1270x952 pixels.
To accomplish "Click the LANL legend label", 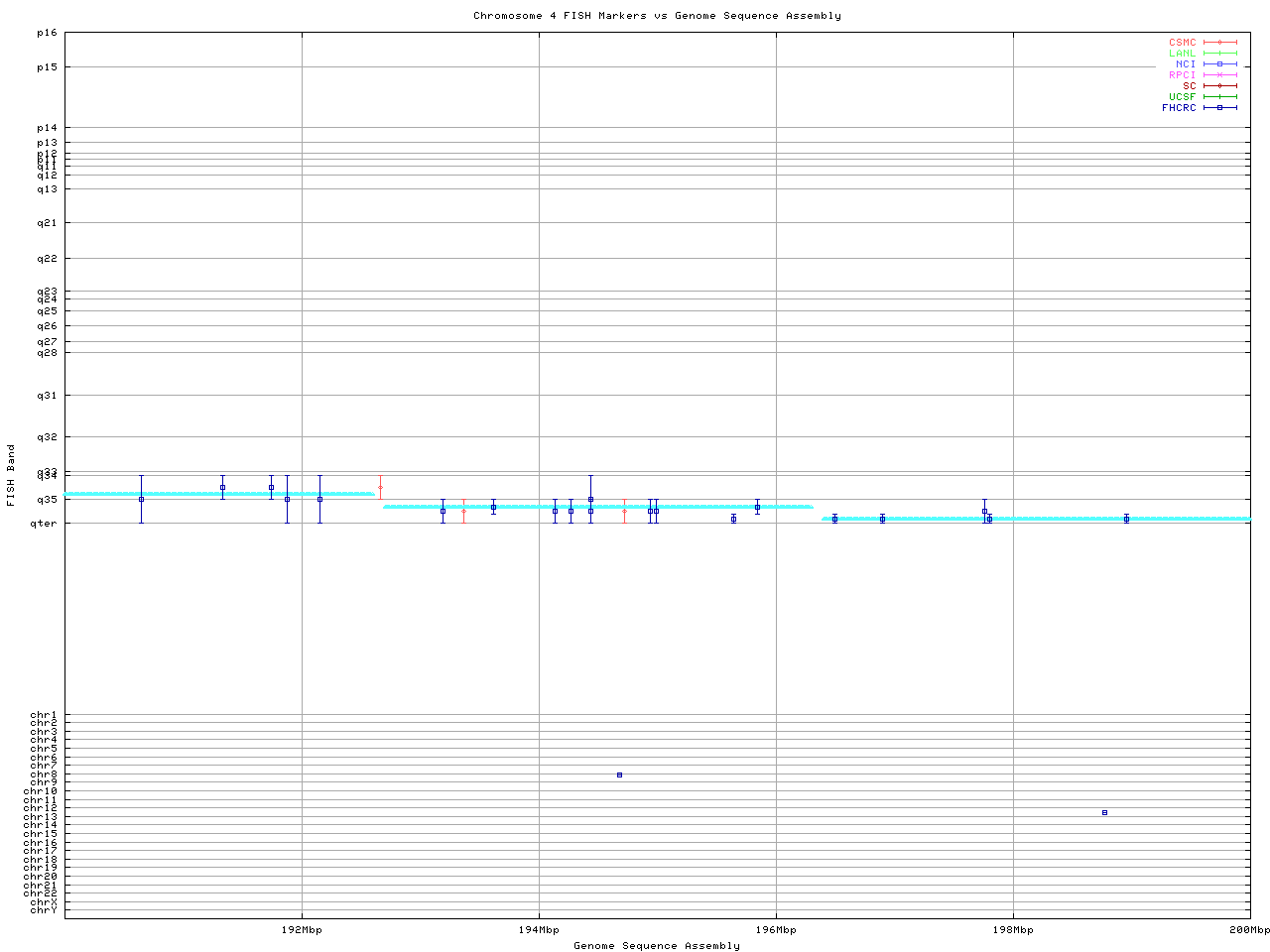I will (x=1182, y=54).
